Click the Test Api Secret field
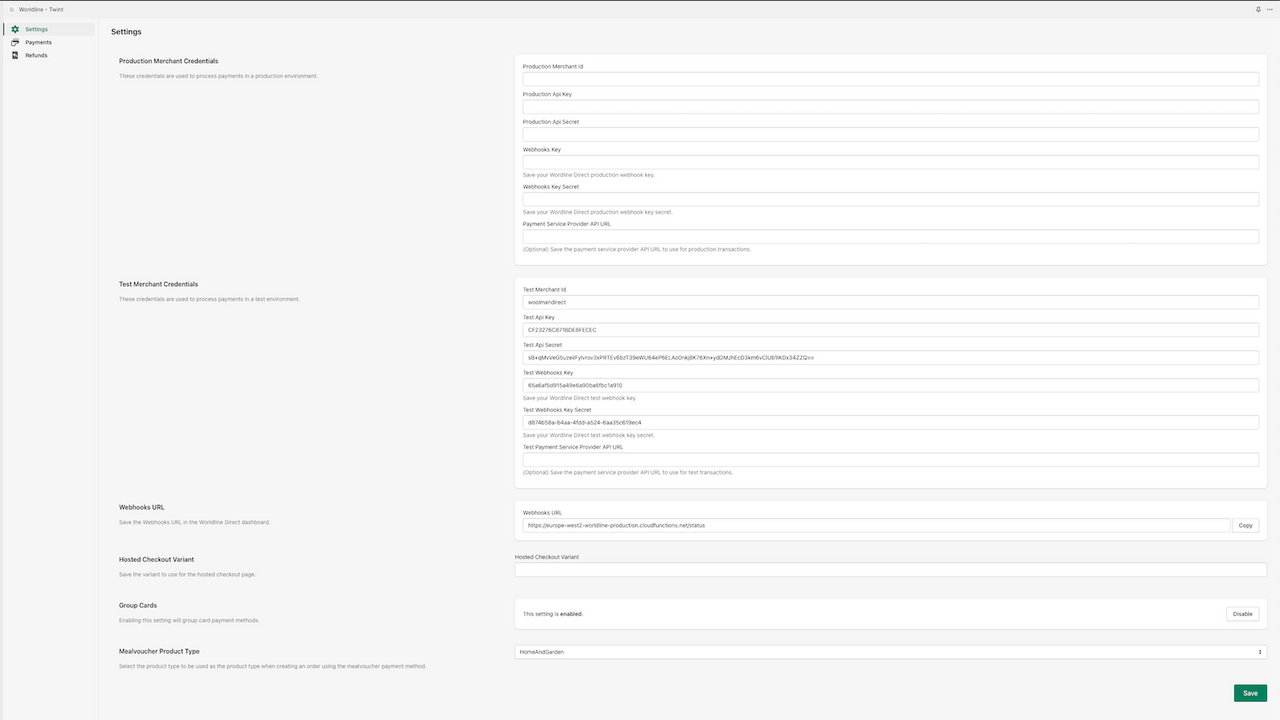Viewport: 1280px width, 720px height. click(891, 357)
